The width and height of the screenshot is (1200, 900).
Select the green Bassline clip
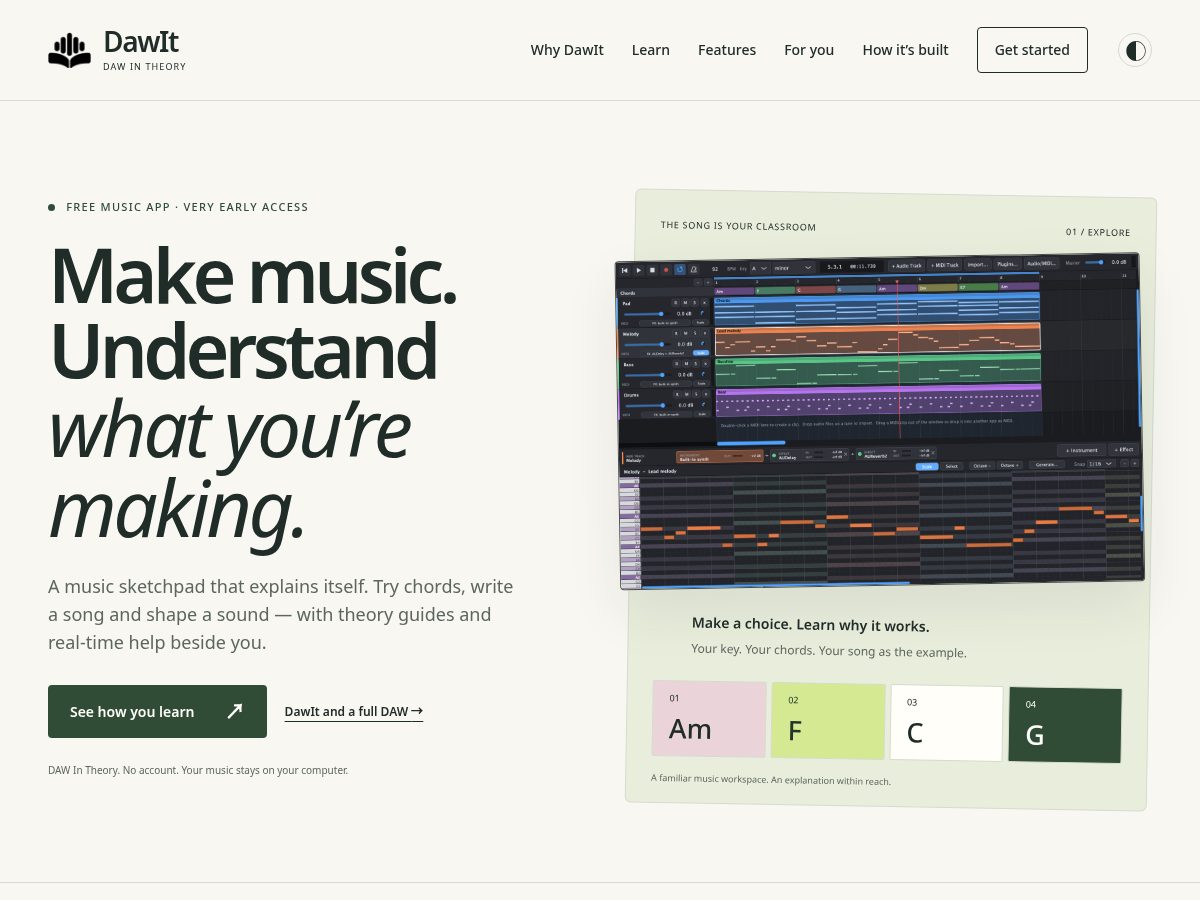pos(877,370)
